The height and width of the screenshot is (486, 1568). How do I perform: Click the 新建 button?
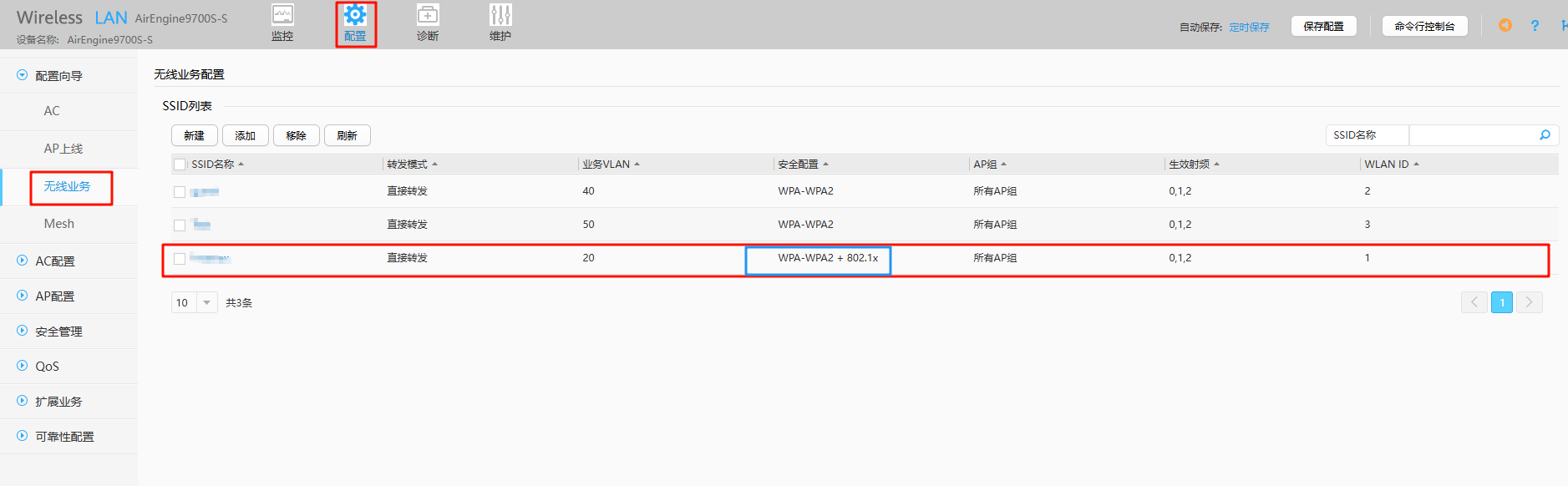(194, 135)
